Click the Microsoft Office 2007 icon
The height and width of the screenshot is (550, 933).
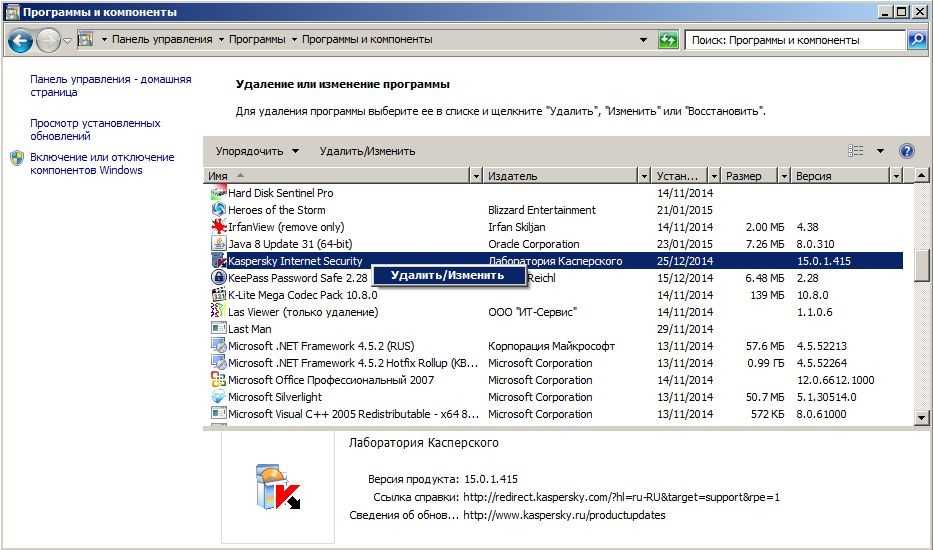(x=218, y=380)
